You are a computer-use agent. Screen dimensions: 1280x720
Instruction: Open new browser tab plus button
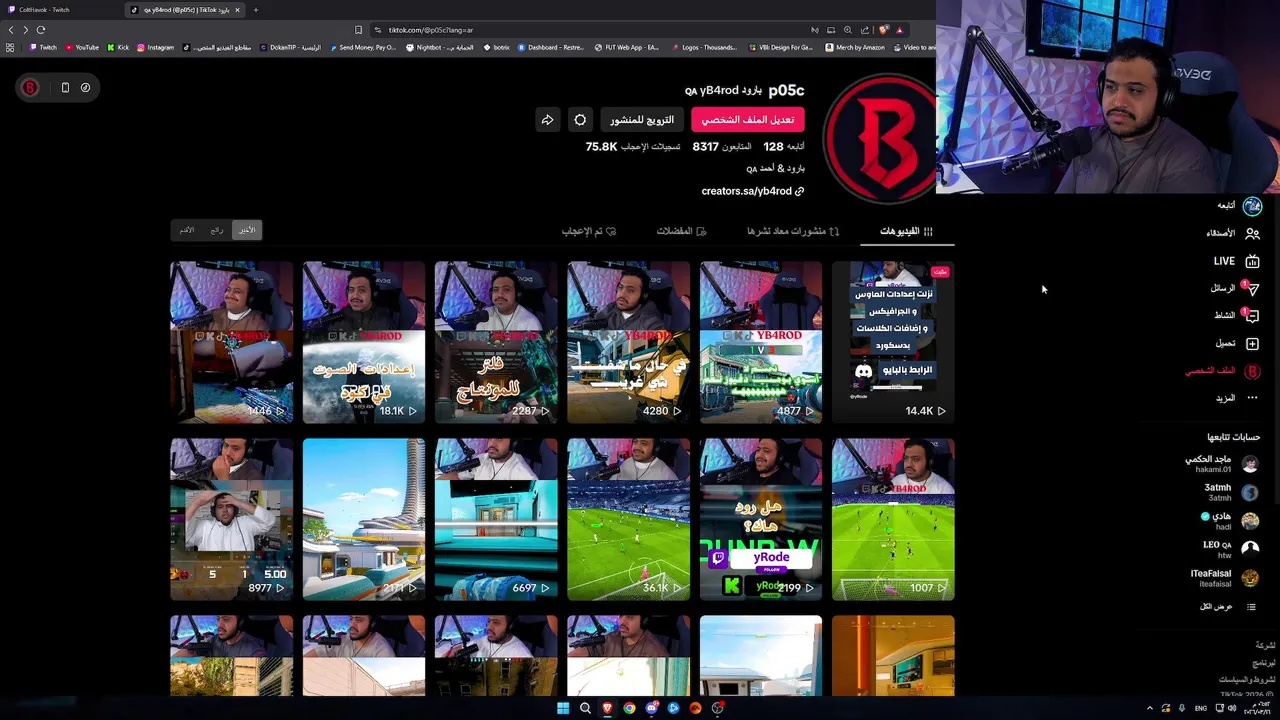click(255, 10)
